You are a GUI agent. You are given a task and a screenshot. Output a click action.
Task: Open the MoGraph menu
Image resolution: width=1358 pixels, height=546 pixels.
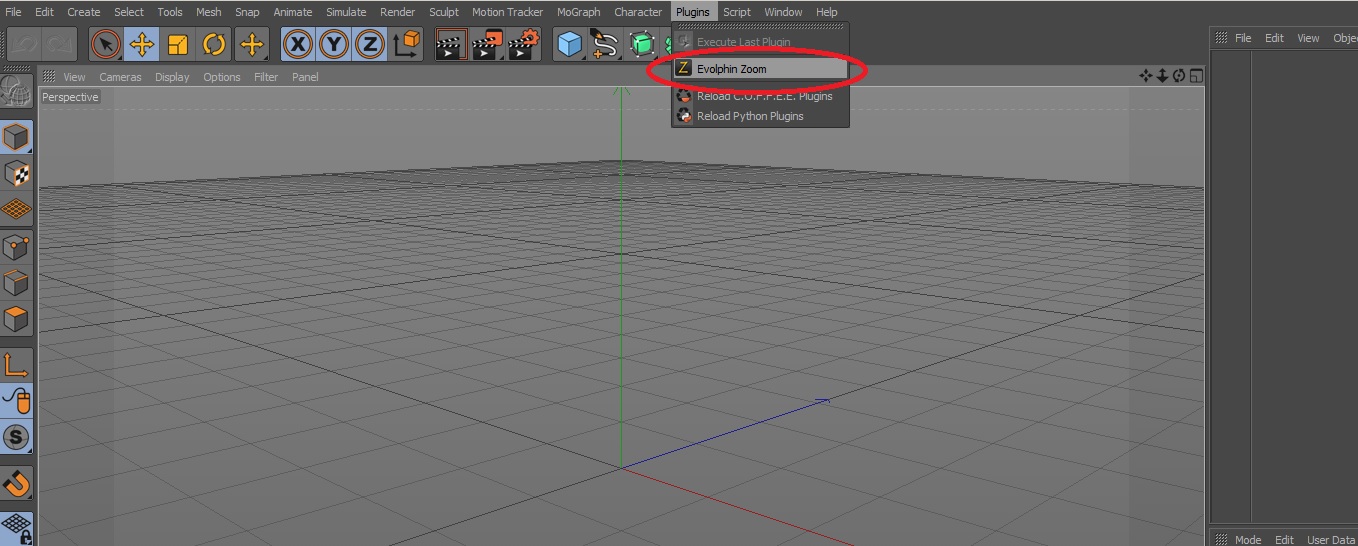click(x=579, y=12)
